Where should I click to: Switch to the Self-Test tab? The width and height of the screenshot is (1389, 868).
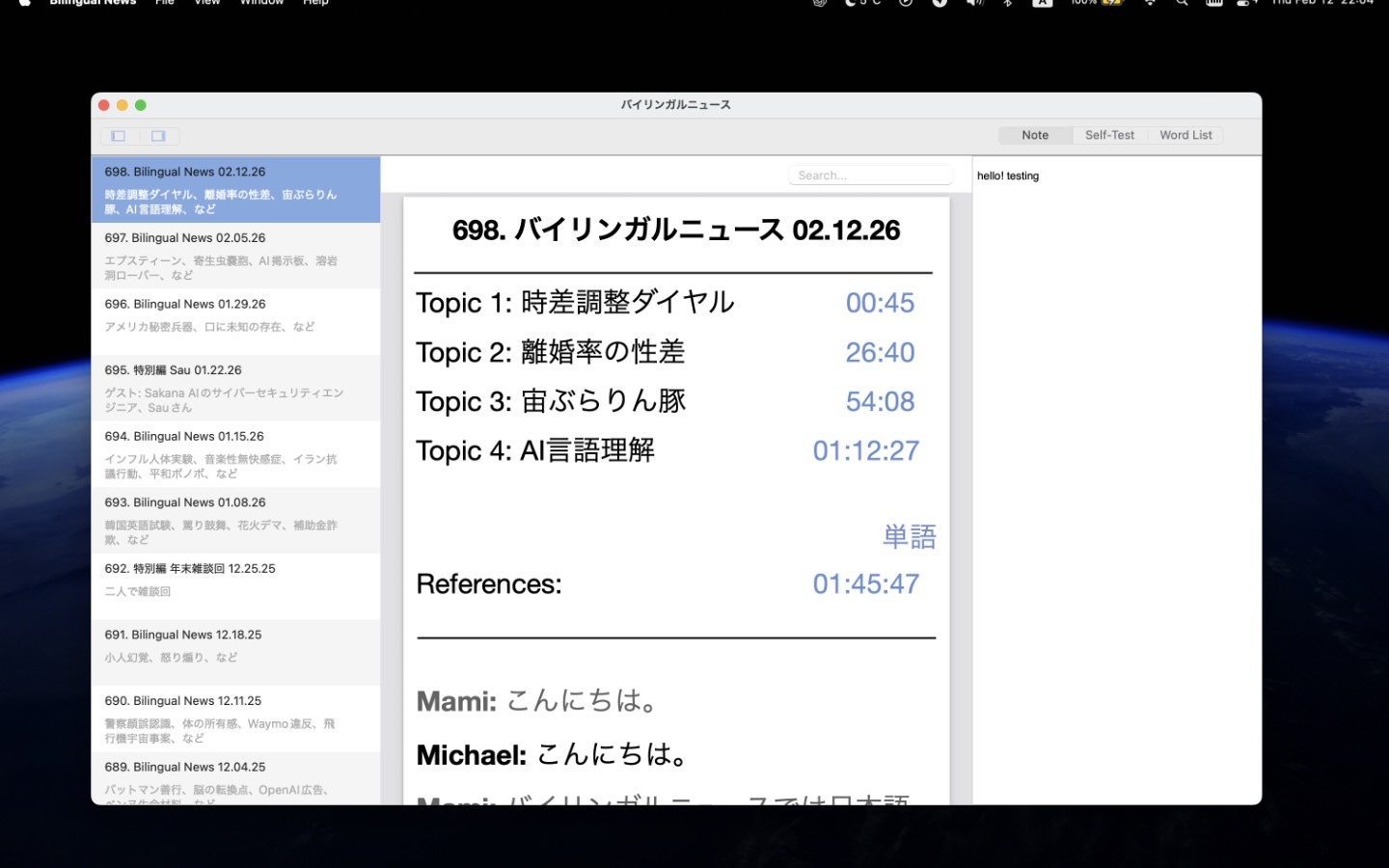1109,135
